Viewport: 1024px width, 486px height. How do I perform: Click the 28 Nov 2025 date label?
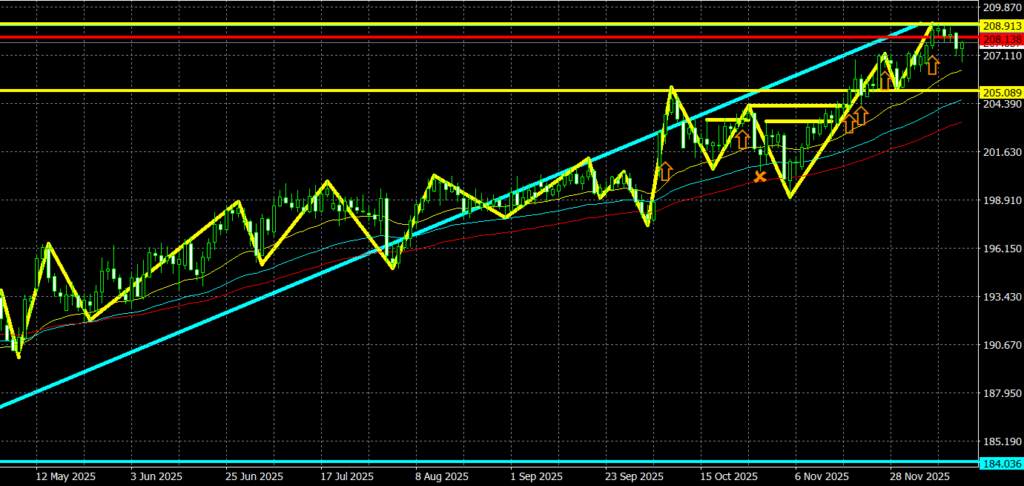(919, 476)
